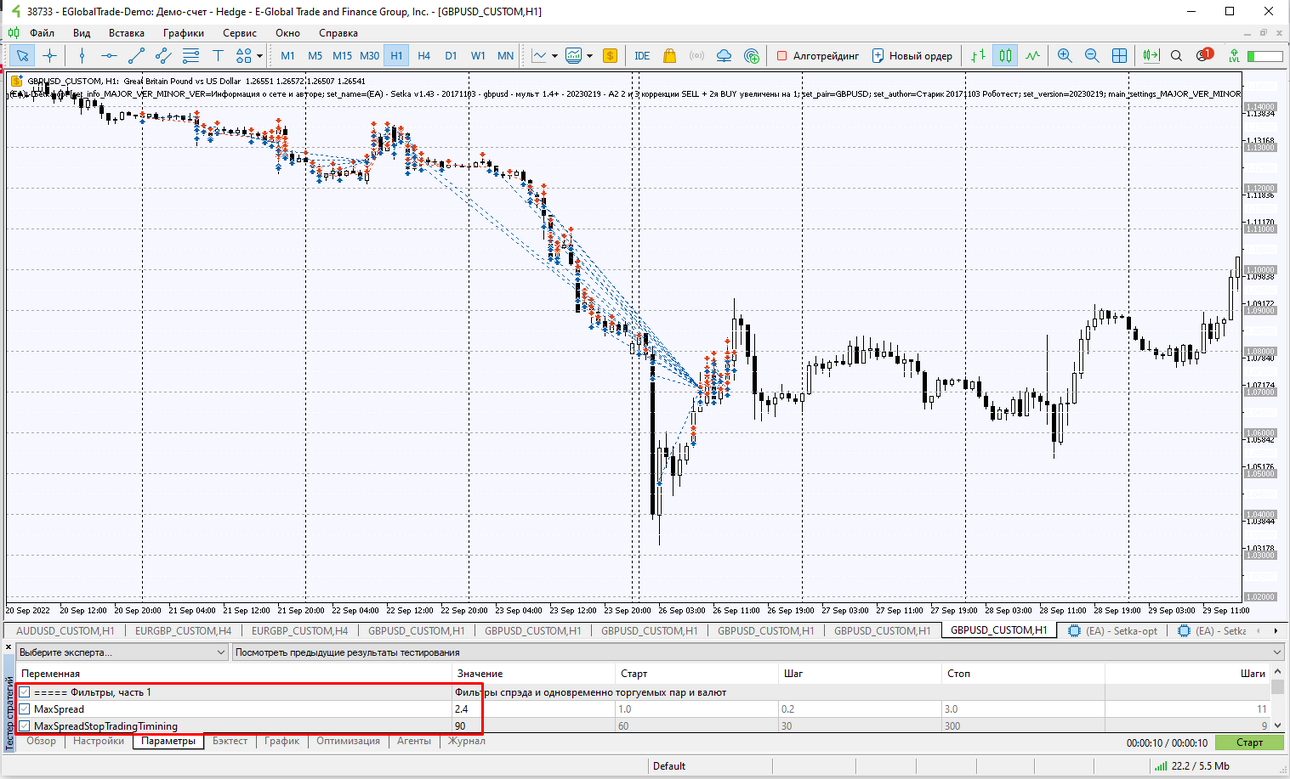Viewport: 1290px width, 779px height.
Task: Set timeframe to M15
Action: point(342,56)
